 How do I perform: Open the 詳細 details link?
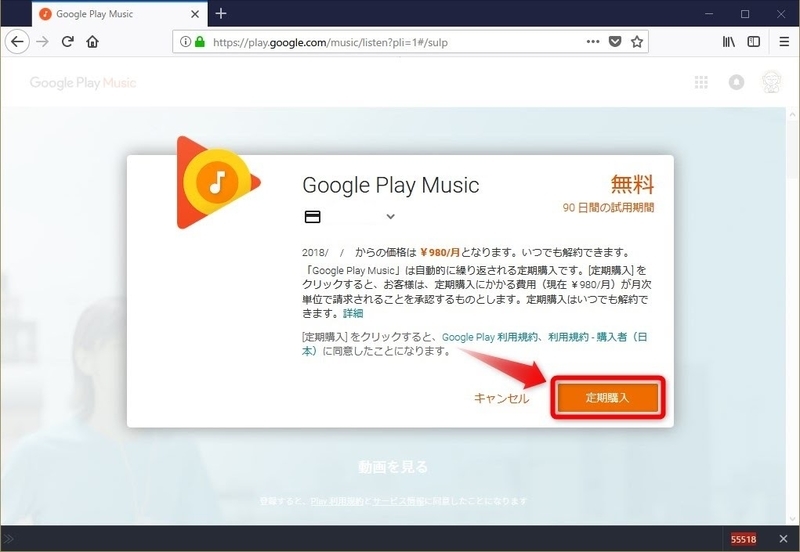[x=353, y=314]
